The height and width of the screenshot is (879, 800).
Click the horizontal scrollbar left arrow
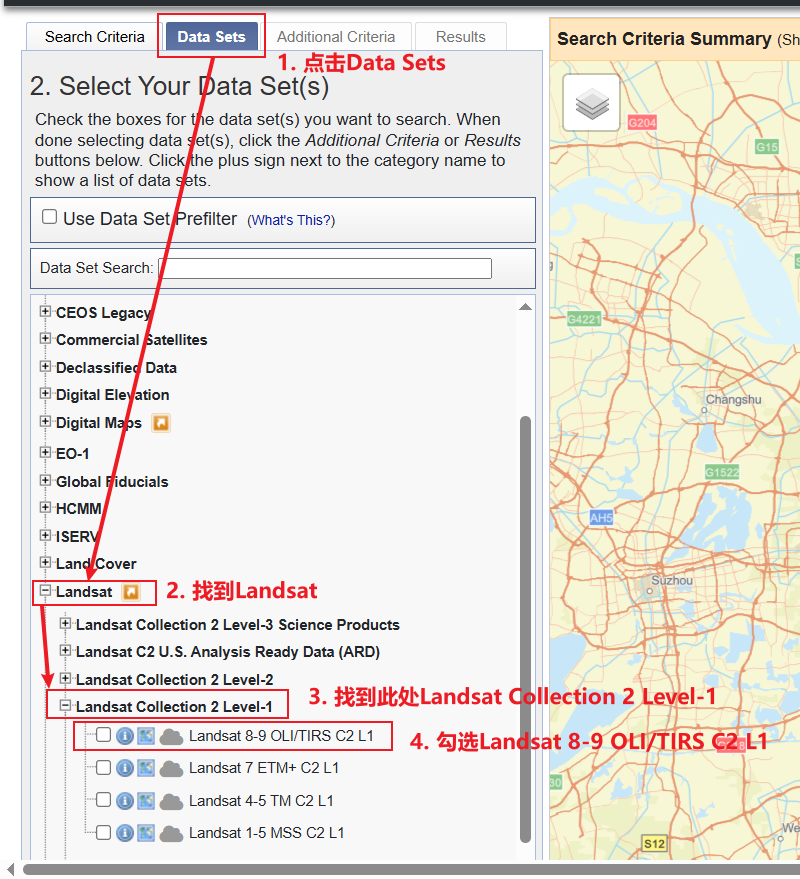[10, 869]
